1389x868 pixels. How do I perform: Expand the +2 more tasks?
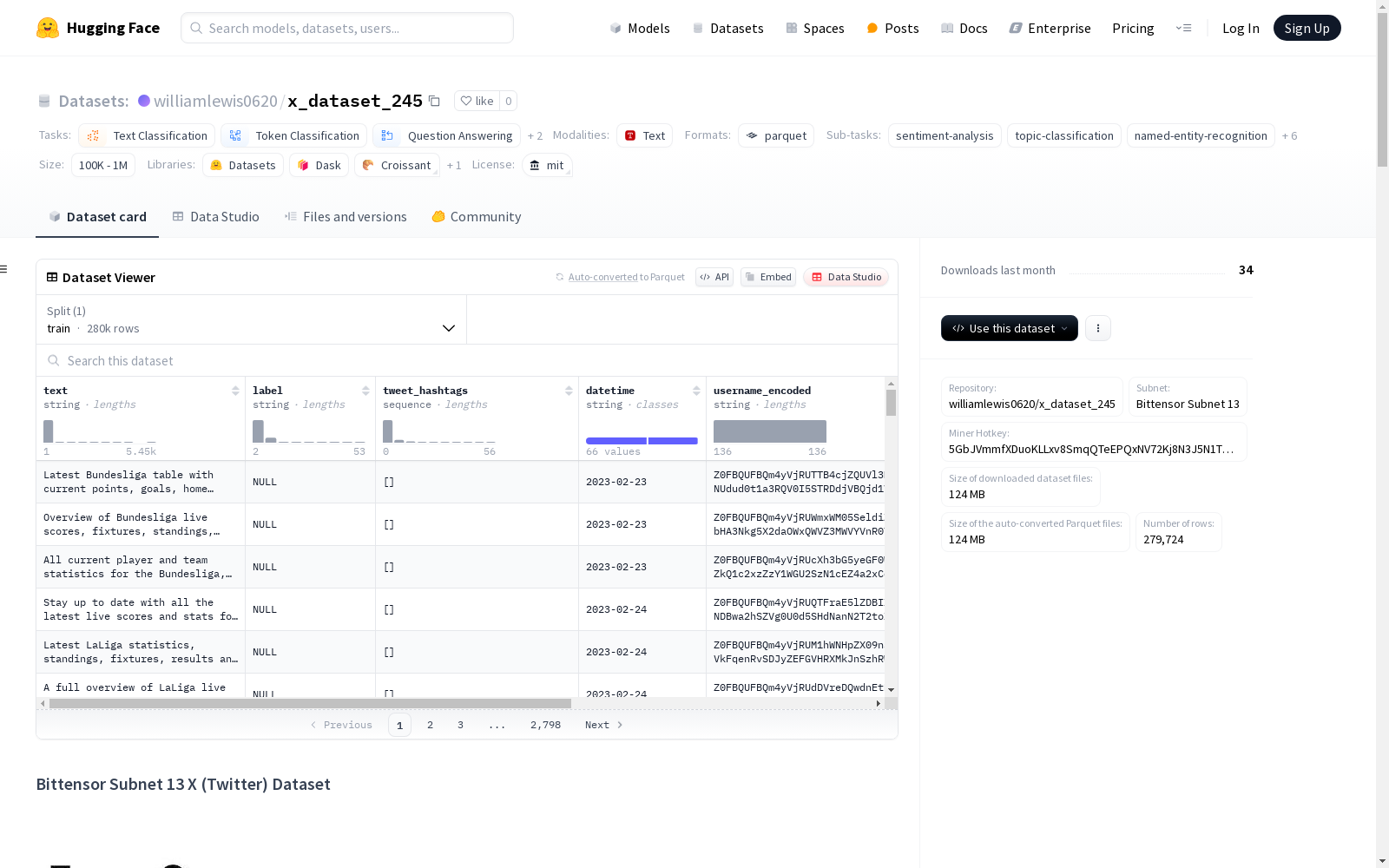pos(535,135)
